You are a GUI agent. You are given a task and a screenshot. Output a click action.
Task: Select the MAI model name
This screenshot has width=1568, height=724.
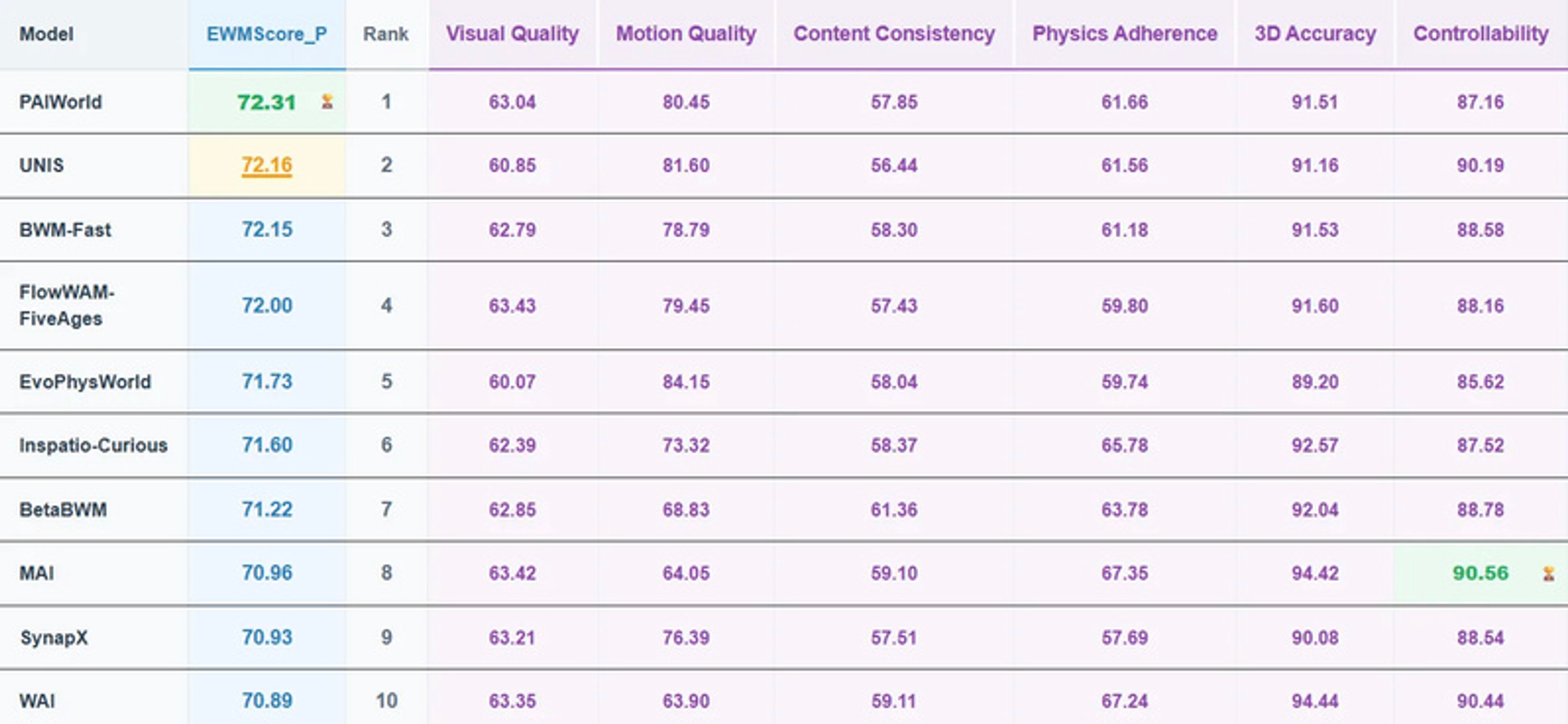[36, 573]
